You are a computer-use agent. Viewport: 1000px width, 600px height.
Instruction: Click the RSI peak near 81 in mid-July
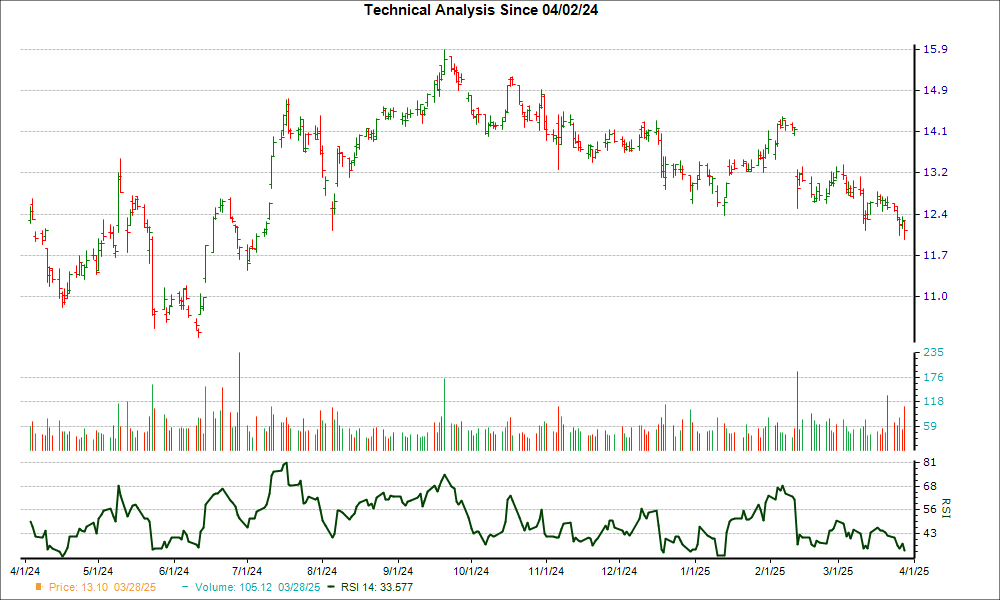[286, 464]
